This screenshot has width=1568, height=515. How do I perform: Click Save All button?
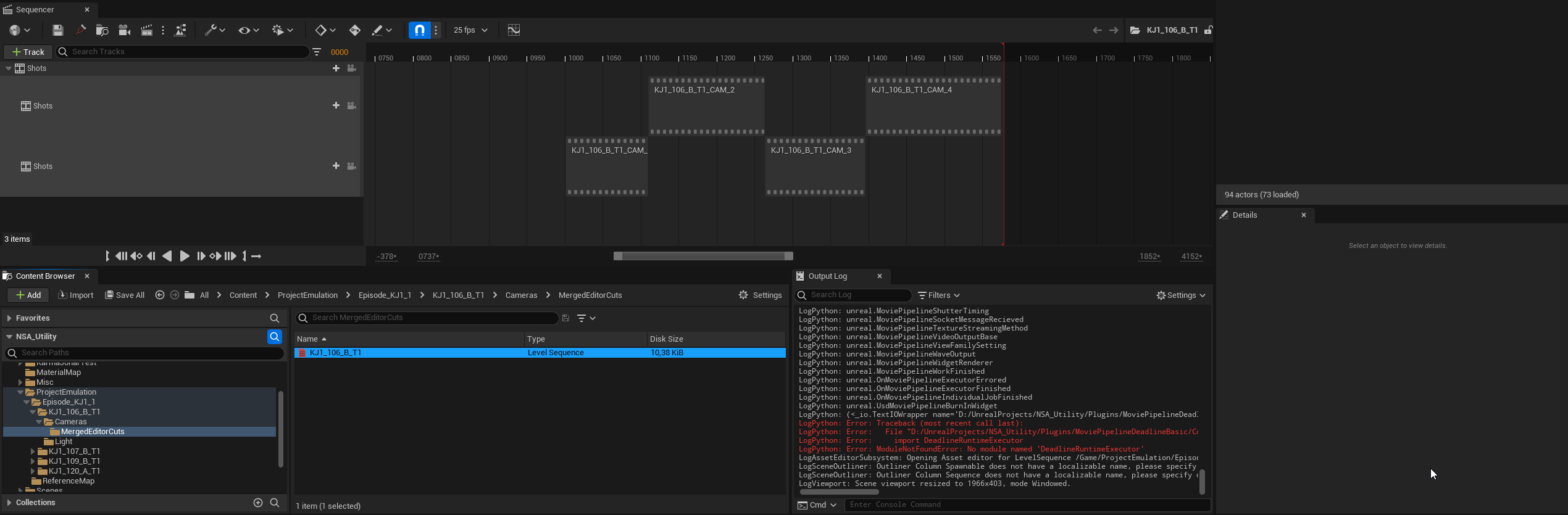coord(125,295)
